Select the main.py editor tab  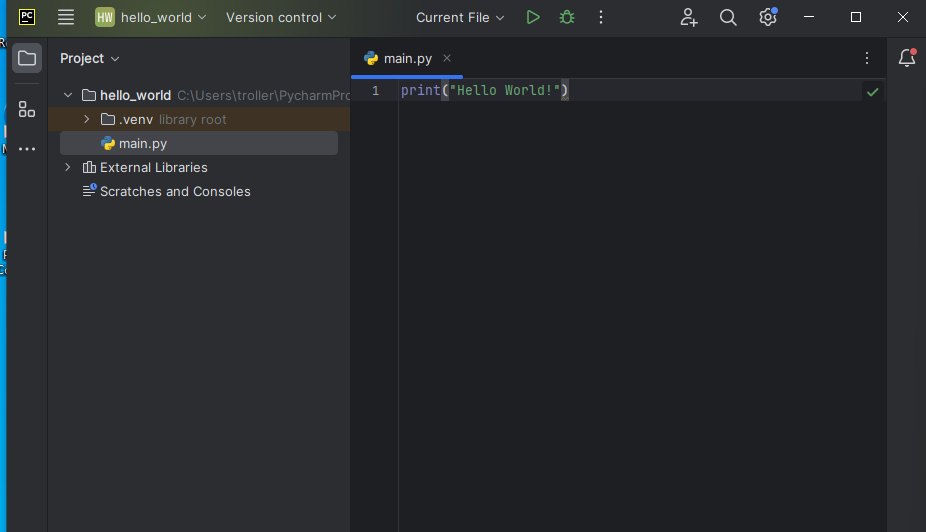[x=400, y=58]
